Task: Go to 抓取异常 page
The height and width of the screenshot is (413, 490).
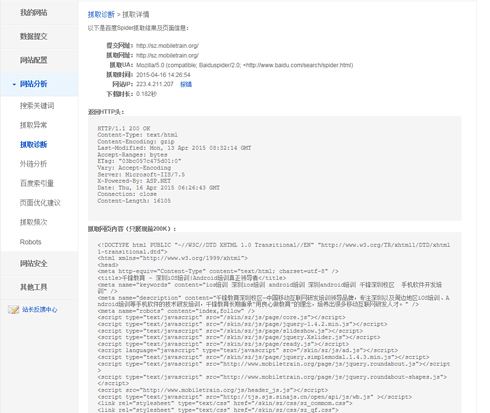Action: (33, 125)
